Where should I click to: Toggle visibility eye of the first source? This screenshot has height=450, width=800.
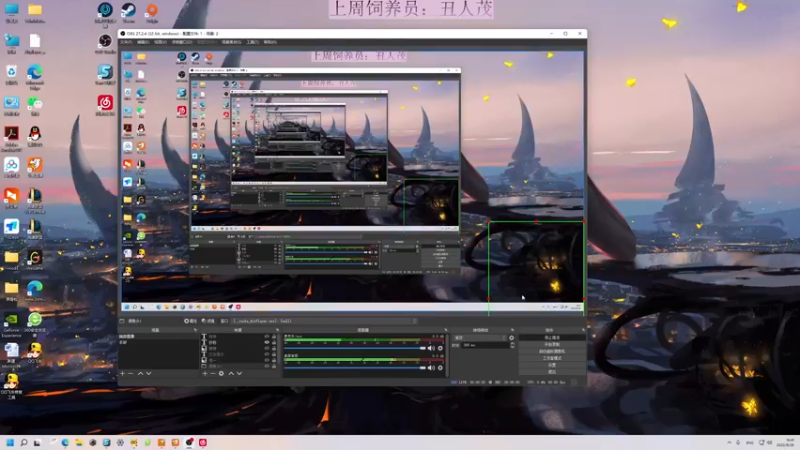266,336
